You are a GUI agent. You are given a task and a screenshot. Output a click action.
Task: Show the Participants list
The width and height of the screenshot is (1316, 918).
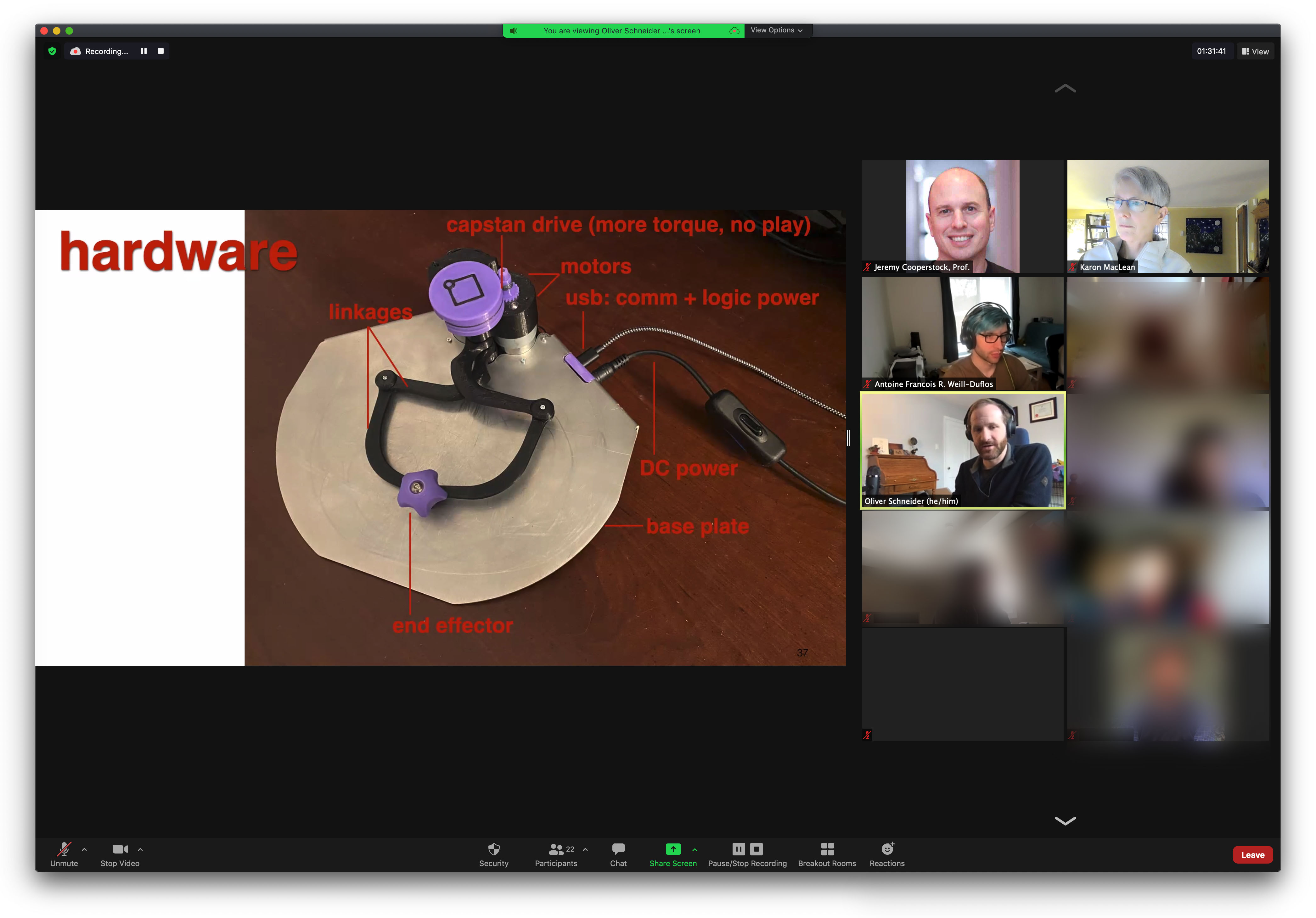(x=555, y=854)
